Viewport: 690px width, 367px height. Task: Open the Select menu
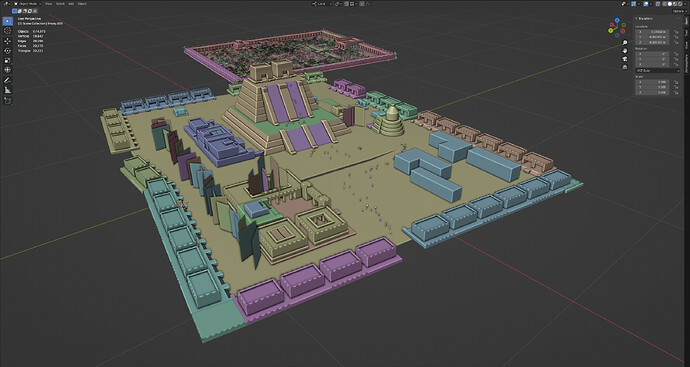click(60, 4)
